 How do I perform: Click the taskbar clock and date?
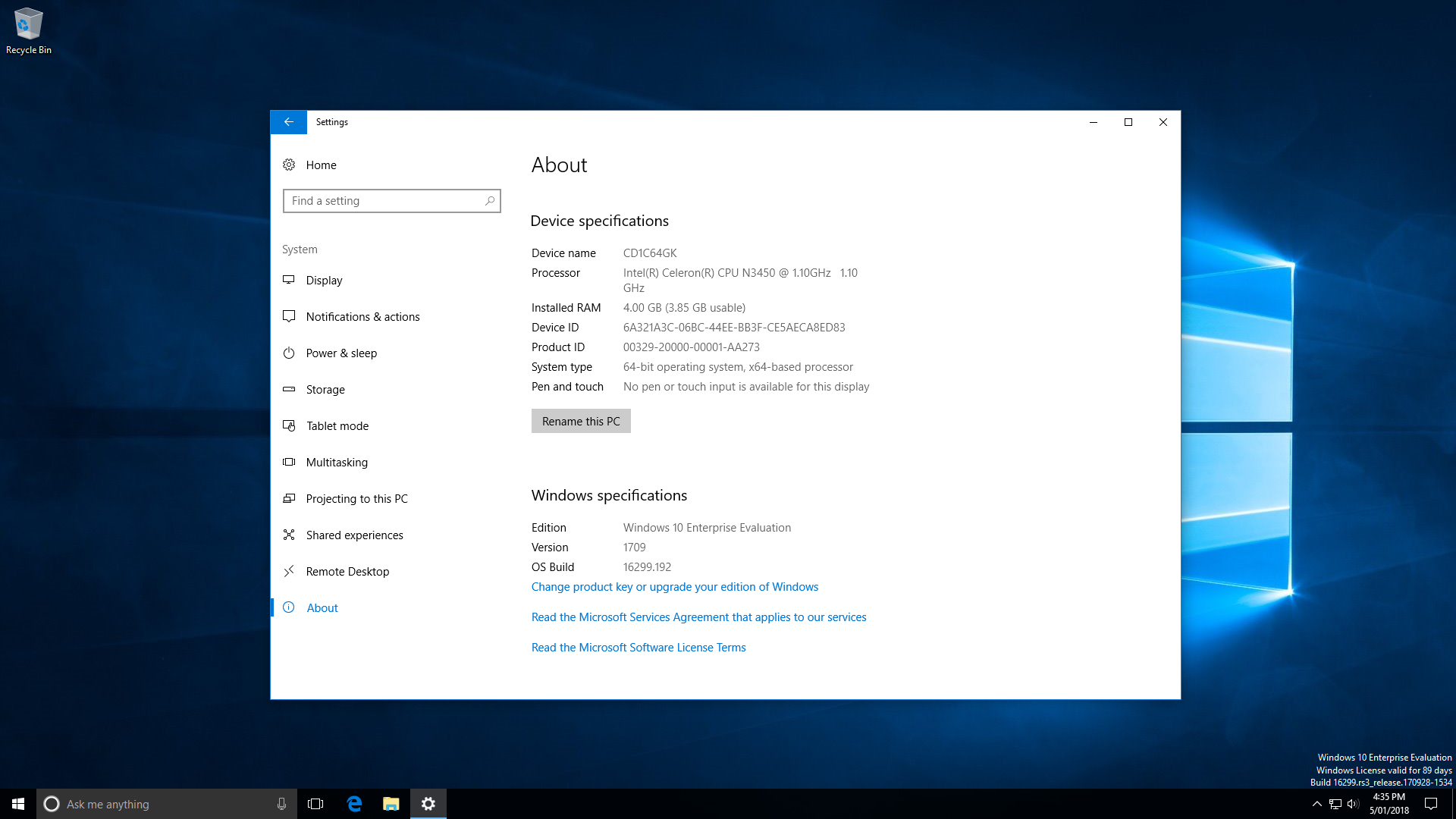1389,804
